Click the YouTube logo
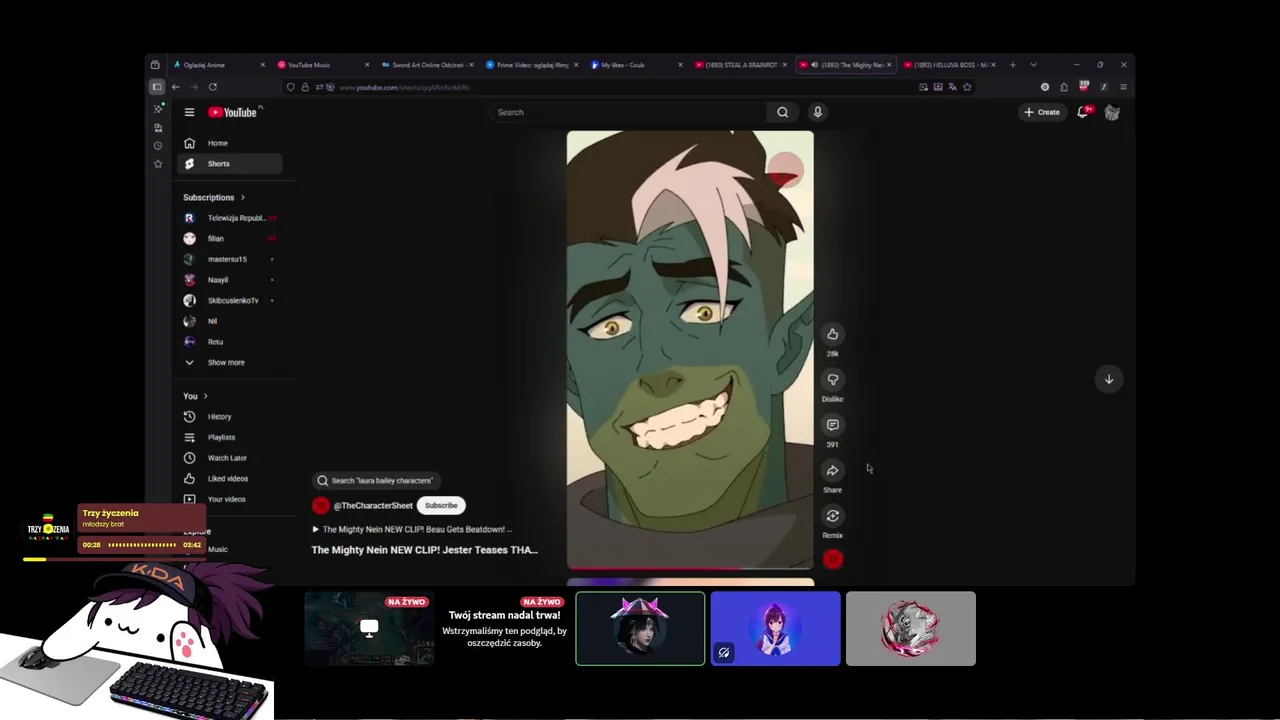 pyautogui.click(x=233, y=112)
